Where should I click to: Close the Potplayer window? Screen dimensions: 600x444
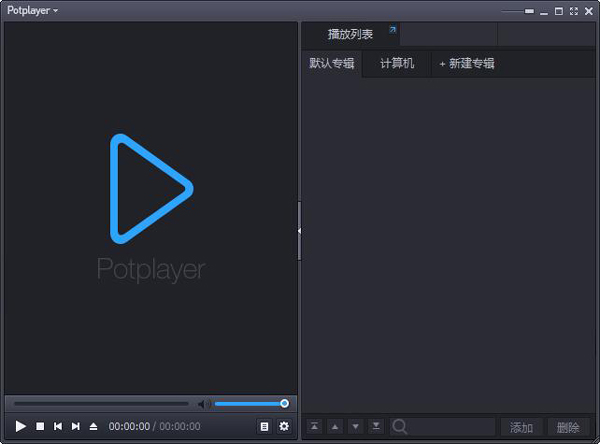589,11
